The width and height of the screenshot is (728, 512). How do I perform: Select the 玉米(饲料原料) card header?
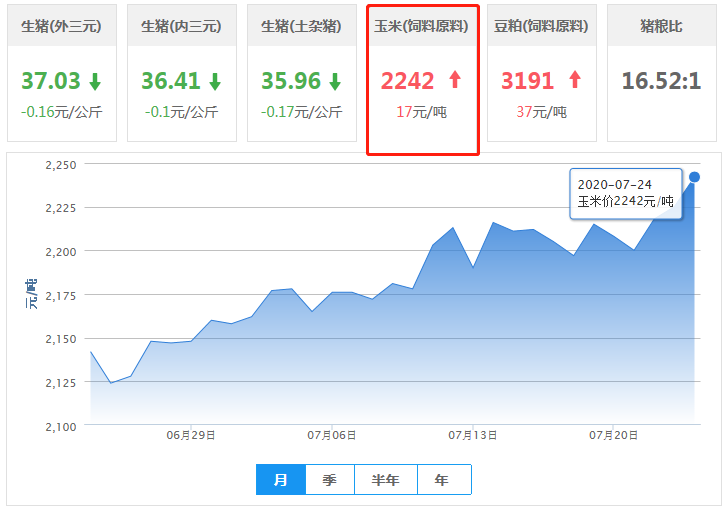pyautogui.click(x=422, y=26)
